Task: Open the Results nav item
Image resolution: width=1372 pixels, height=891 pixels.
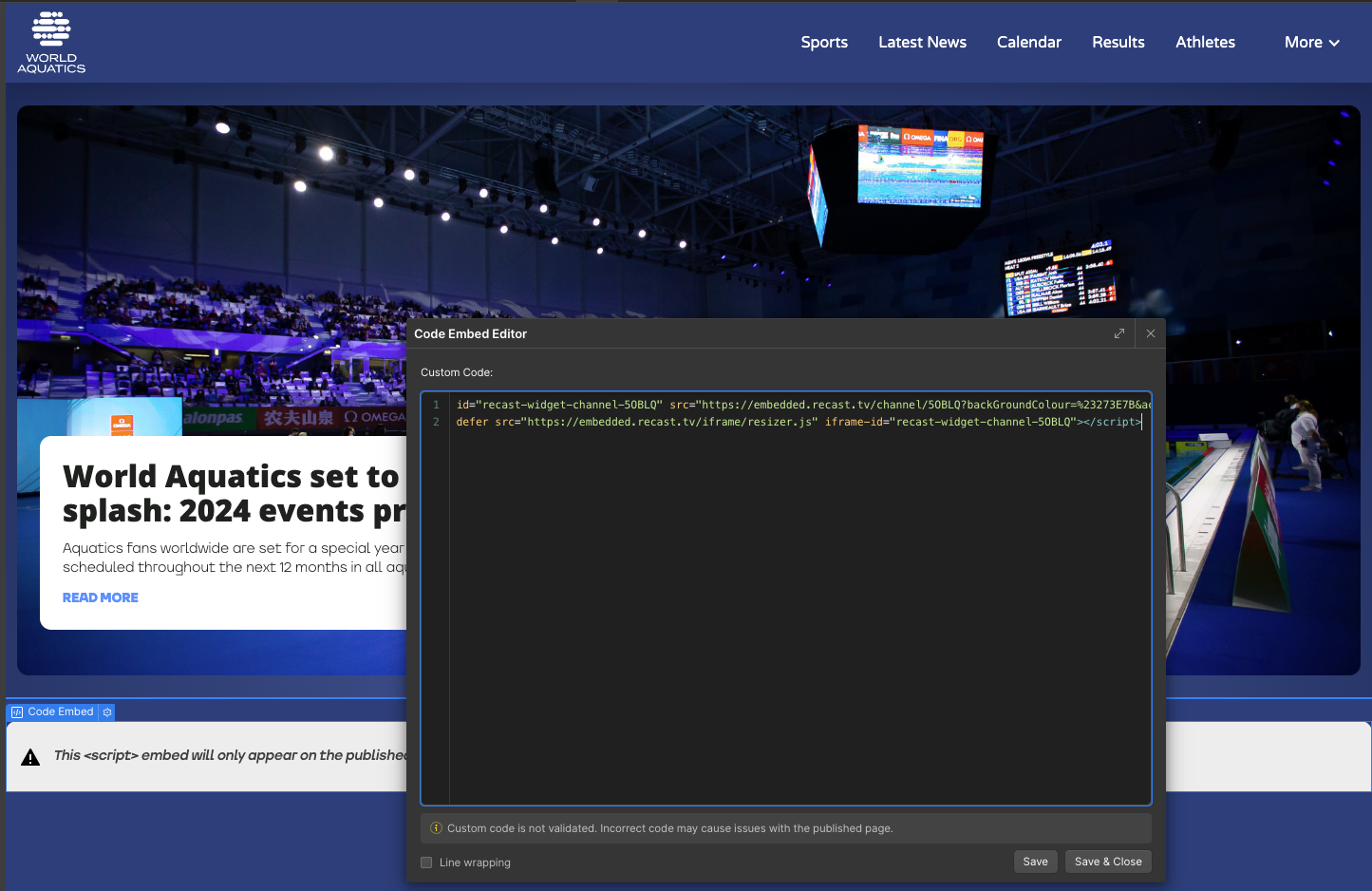Action: pyautogui.click(x=1118, y=42)
